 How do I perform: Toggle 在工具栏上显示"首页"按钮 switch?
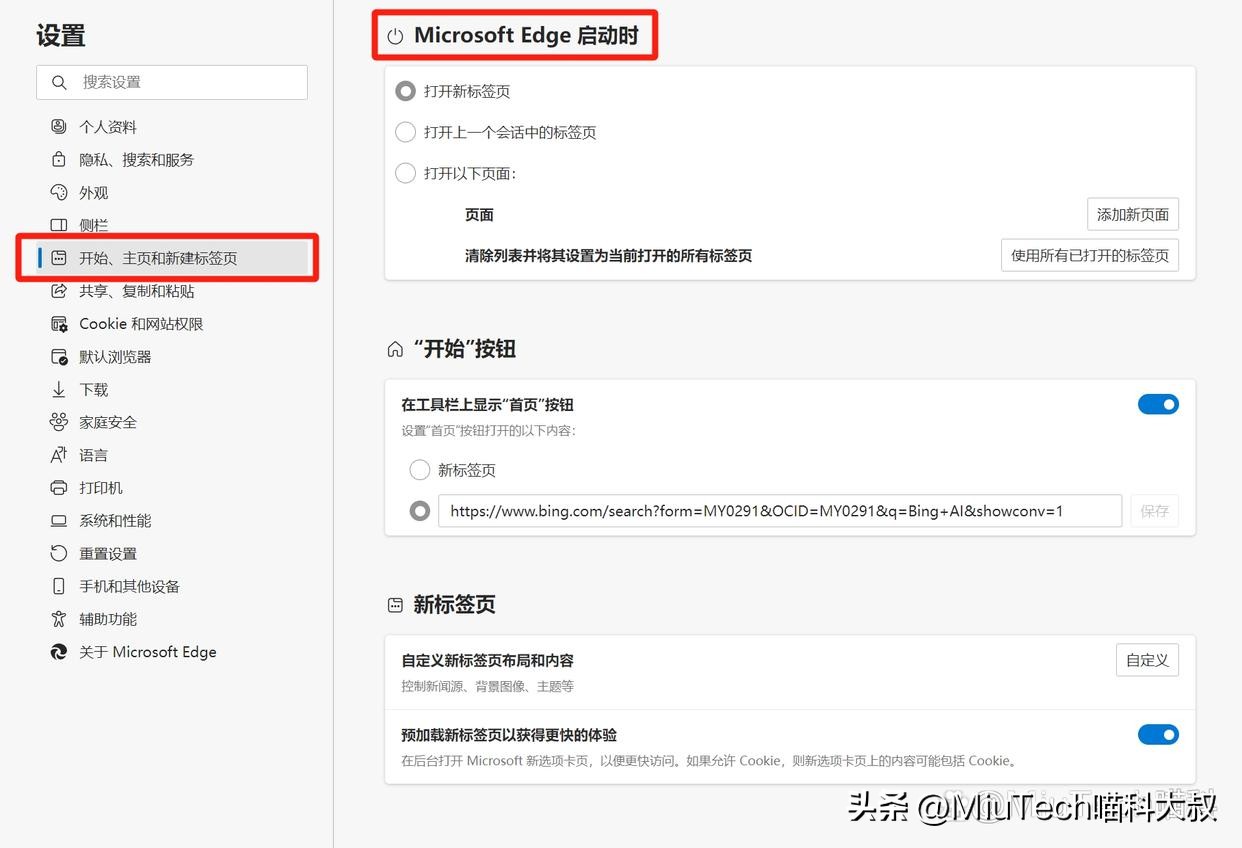coord(1158,404)
